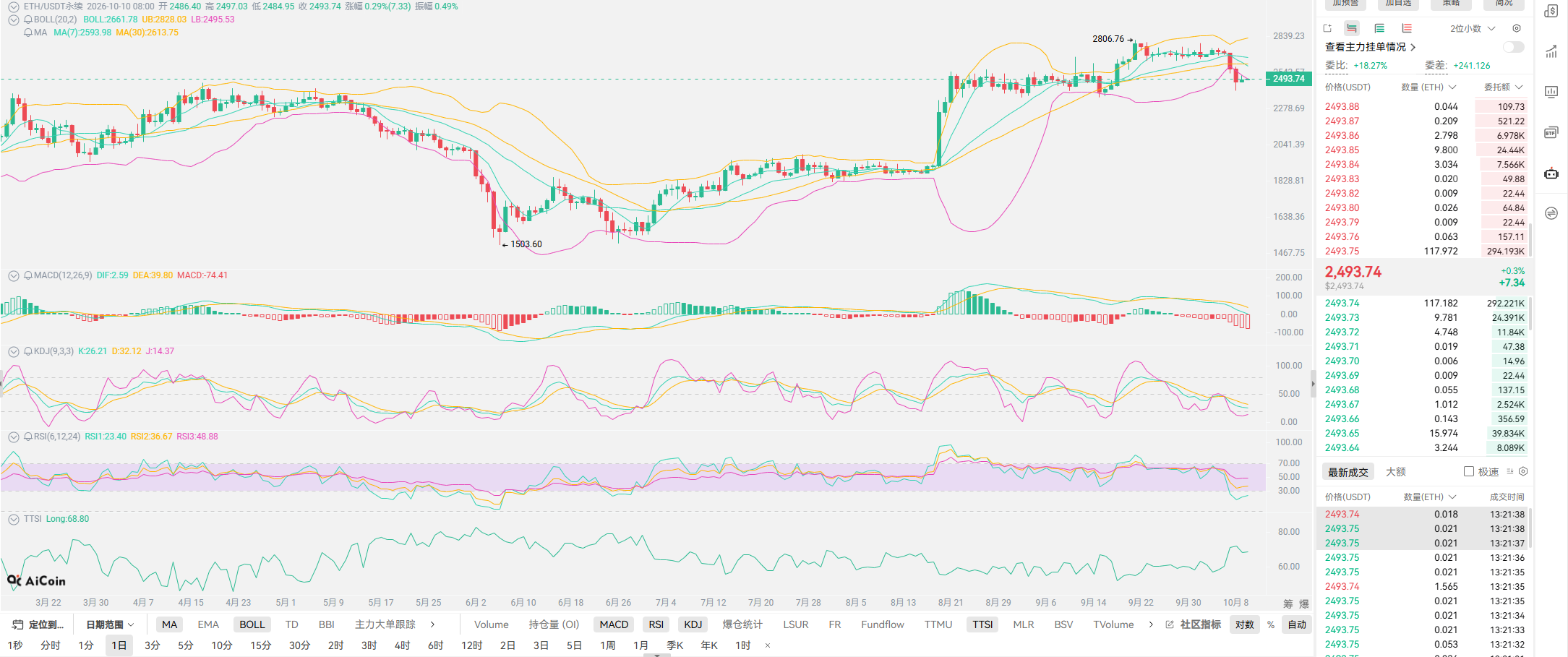Click the chart panel collapse handle arrow
Screen dimensions: 1568x657
[x=1314, y=383]
